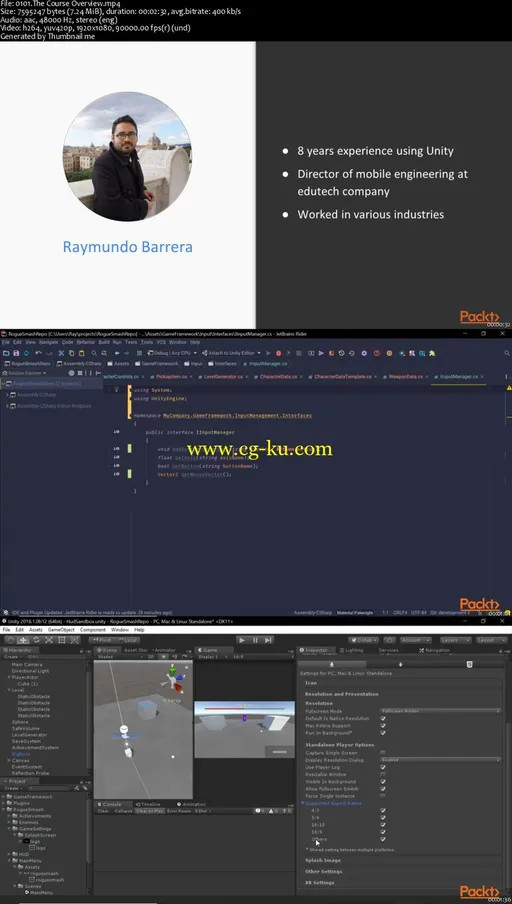The image size is (512, 904).
Task: Enable Resizable Window checkbox
Action: click(x=383, y=774)
